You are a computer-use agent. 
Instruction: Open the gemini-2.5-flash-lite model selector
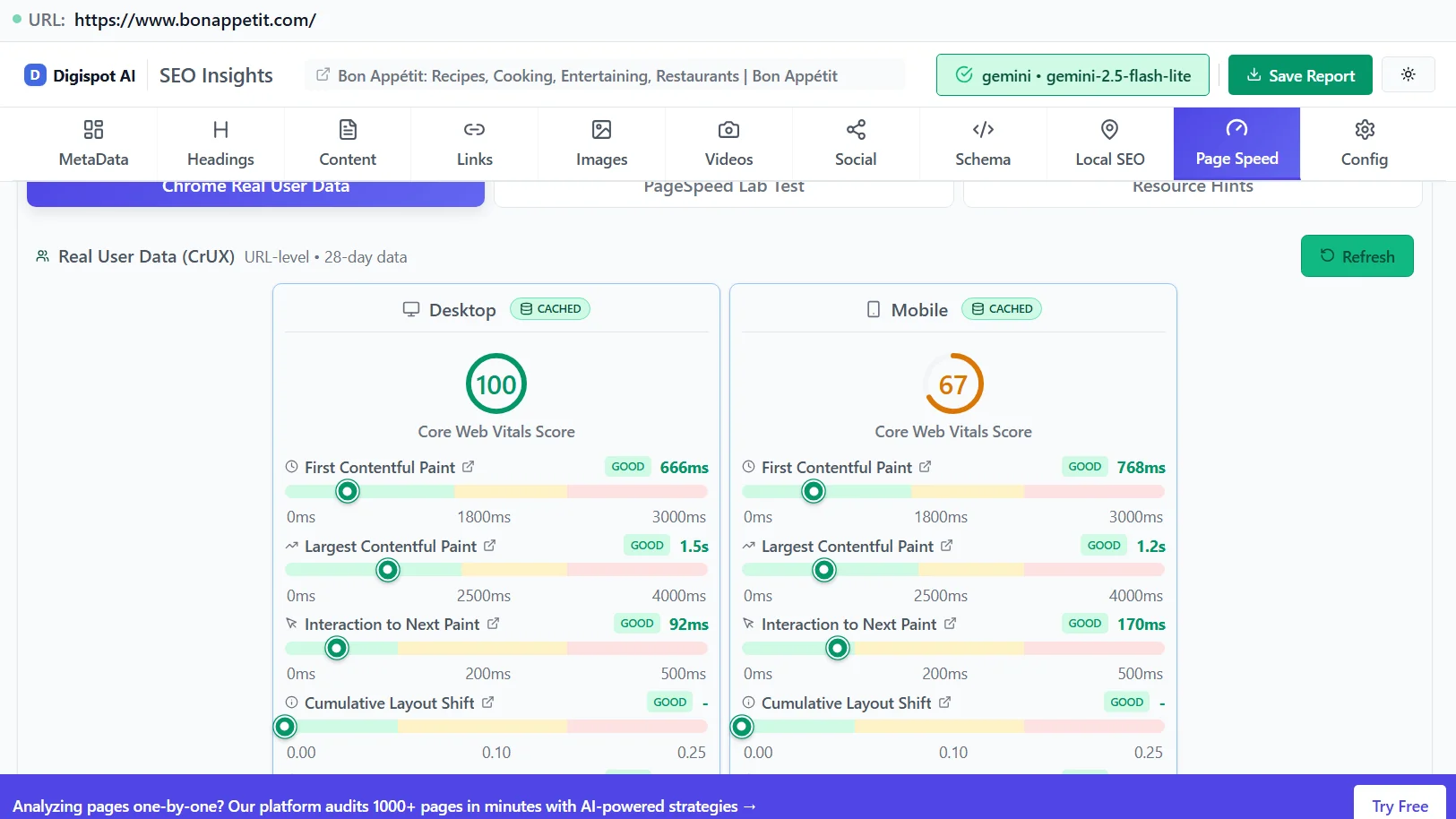[1073, 75]
